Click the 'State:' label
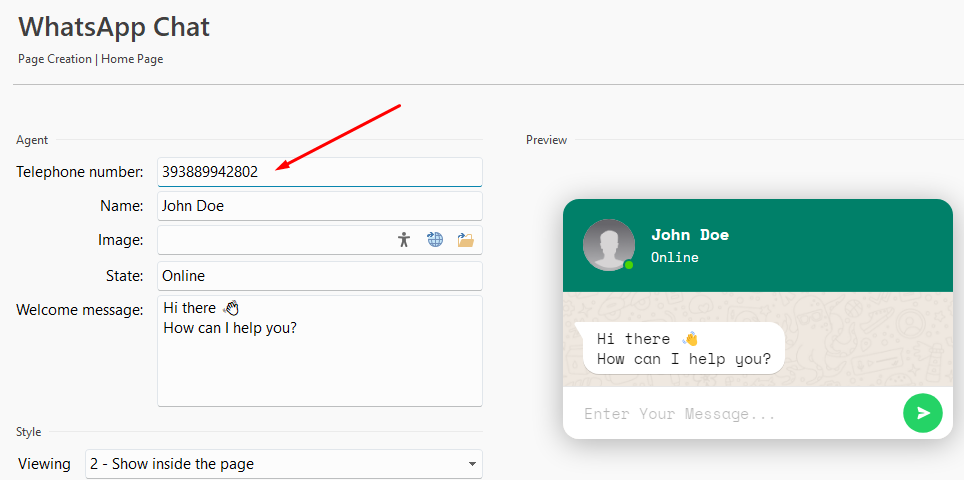The height and width of the screenshot is (480, 964). point(125,276)
